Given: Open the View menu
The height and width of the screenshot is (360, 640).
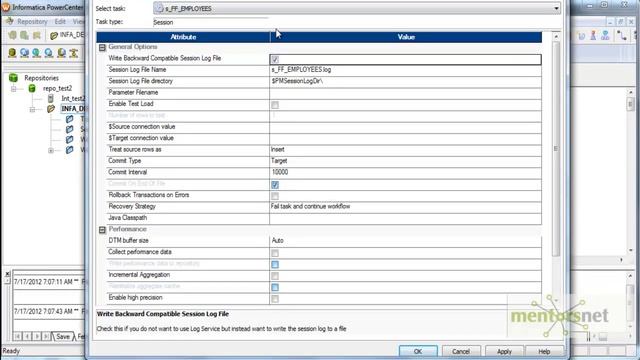Looking at the screenshot, I should (x=78, y=21).
